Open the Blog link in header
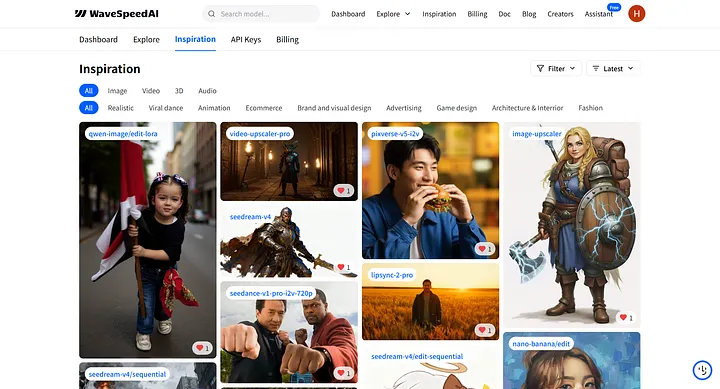 [529, 14]
